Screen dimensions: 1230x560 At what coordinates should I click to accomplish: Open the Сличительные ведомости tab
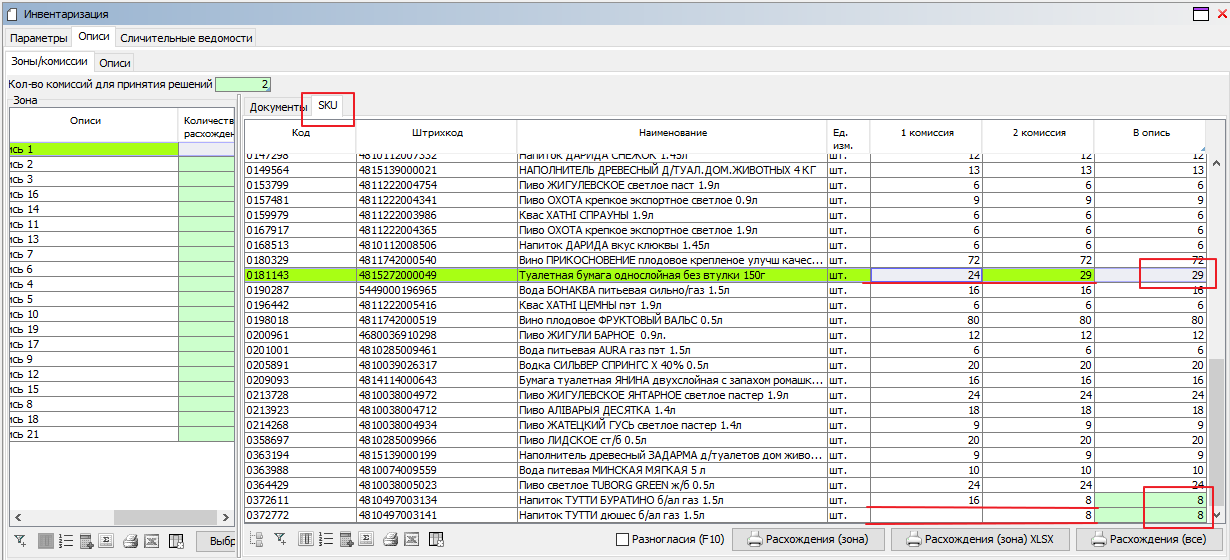186,38
